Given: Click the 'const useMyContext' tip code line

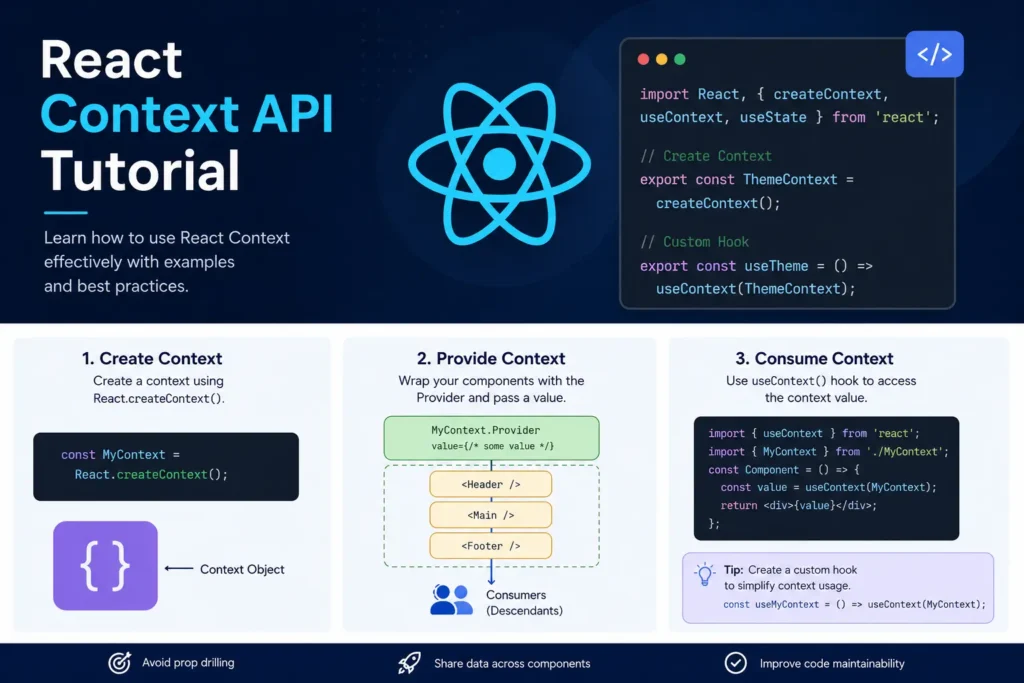Looking at the screenshot, I should click(x=854, y=605).
